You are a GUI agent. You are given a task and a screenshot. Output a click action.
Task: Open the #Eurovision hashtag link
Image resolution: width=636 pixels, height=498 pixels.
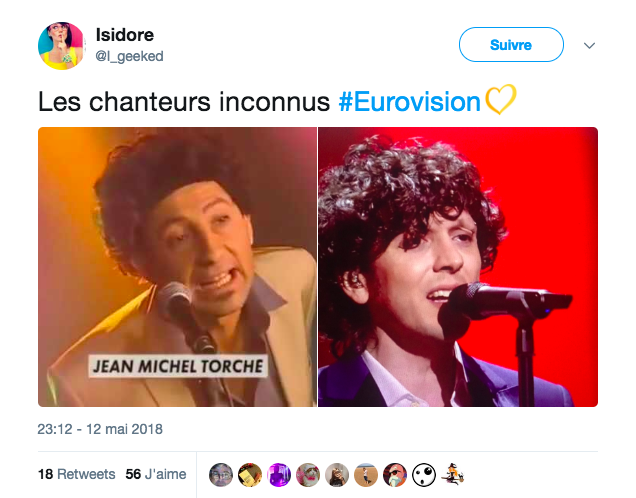coord(409,101)
